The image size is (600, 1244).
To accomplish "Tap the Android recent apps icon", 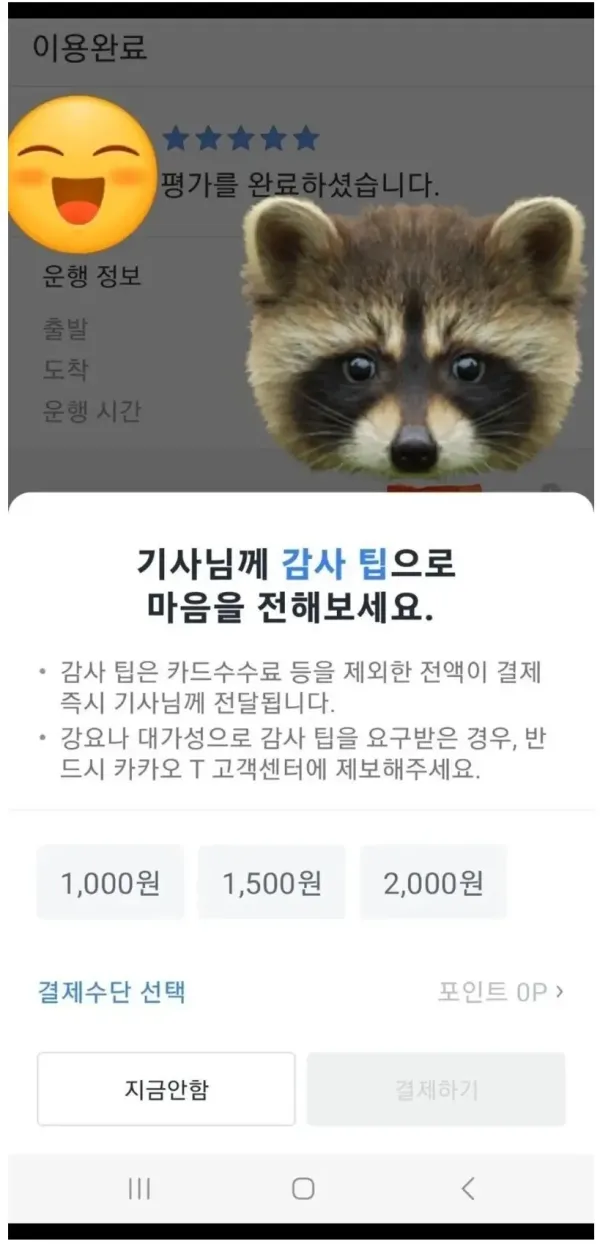I will pyautogui.click(x=140, y=1188).
